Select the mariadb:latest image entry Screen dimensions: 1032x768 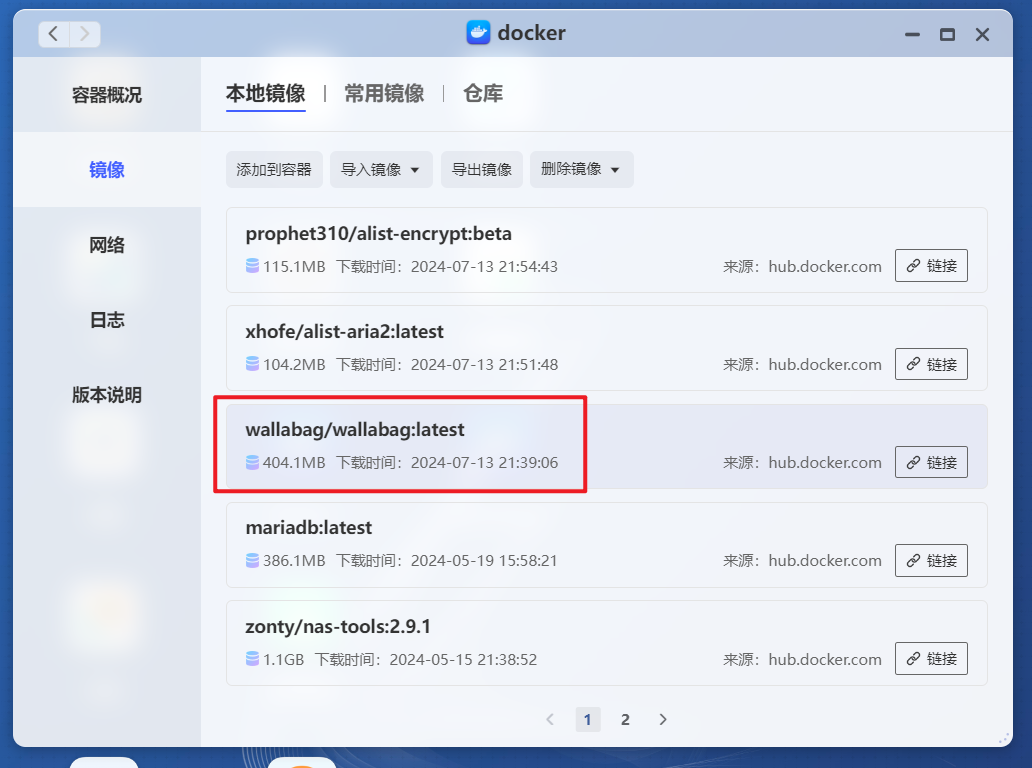[x=500, y=543]
